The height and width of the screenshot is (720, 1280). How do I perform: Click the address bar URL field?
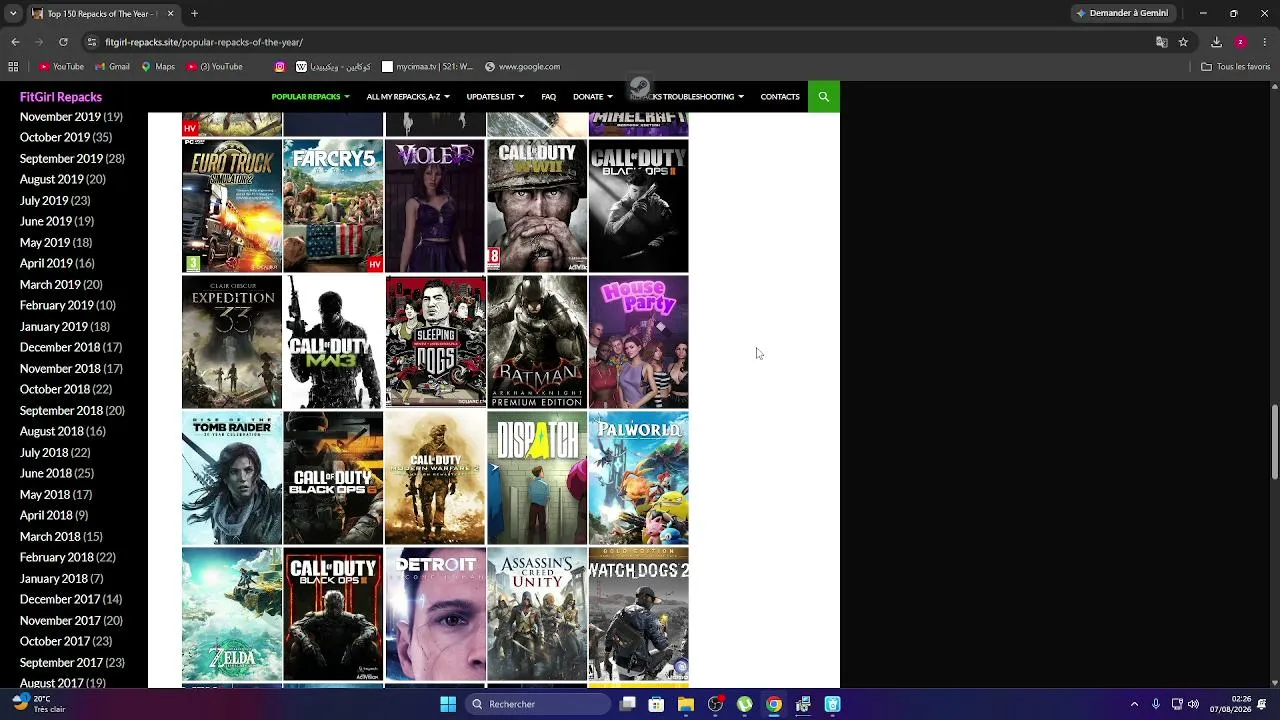point(620,42)
